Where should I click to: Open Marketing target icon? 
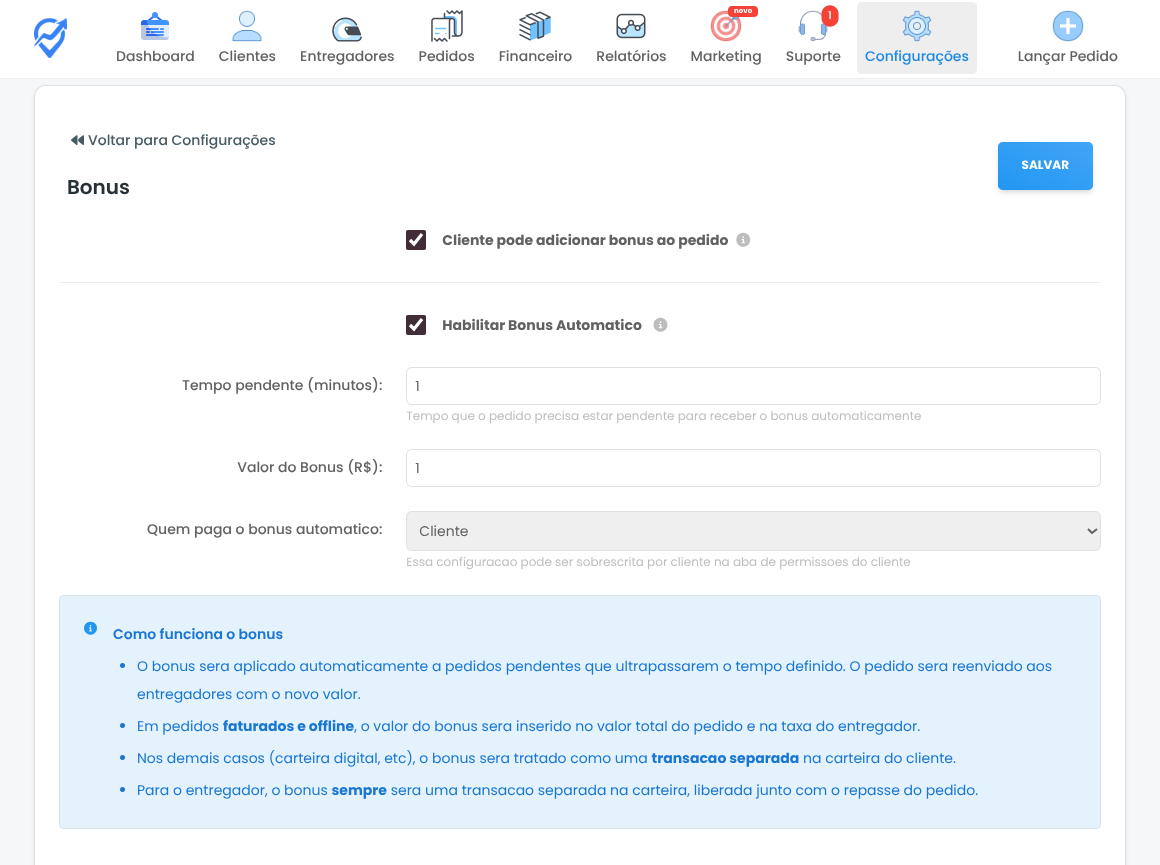point(725,27)
